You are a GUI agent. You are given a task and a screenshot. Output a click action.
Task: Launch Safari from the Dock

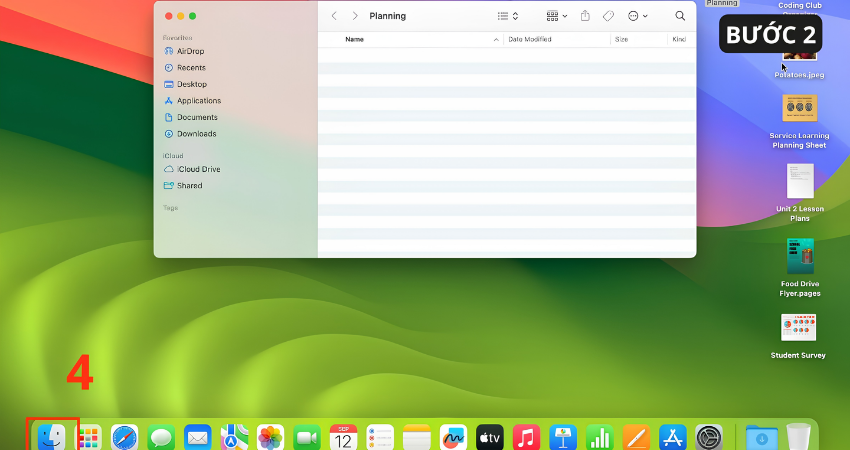coord(125,437)
